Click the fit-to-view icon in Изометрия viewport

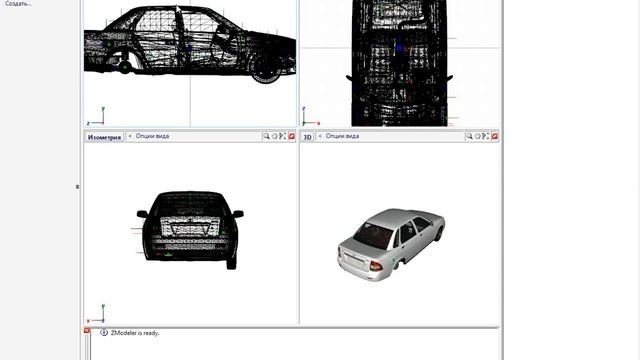tap(282, 136)
